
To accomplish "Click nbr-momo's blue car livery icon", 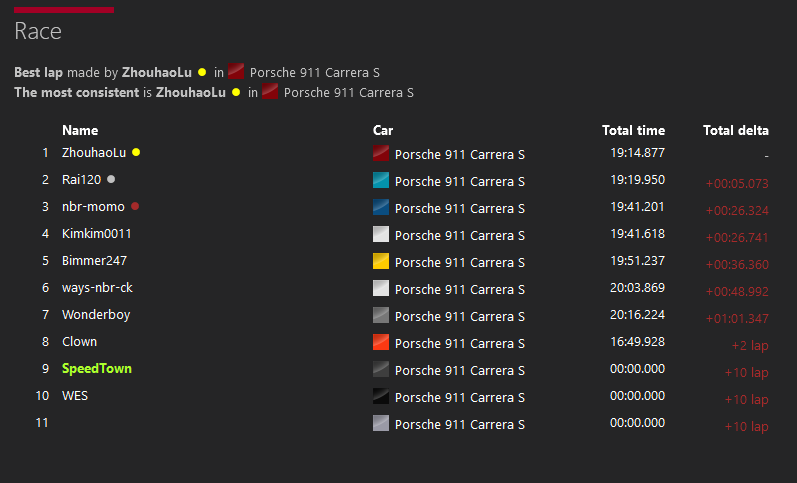I will (380, 207).
